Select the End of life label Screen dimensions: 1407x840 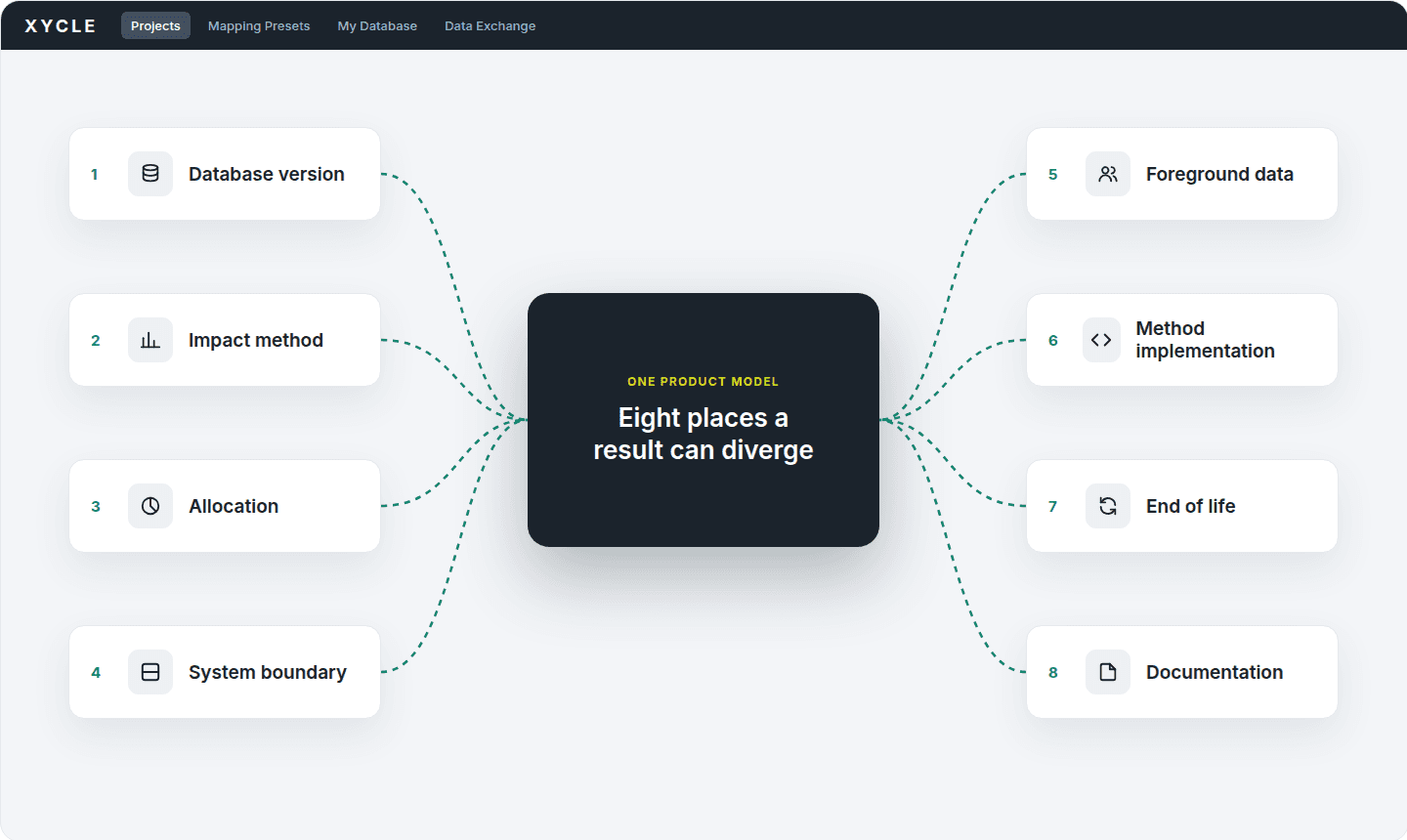pos(1190,506)
